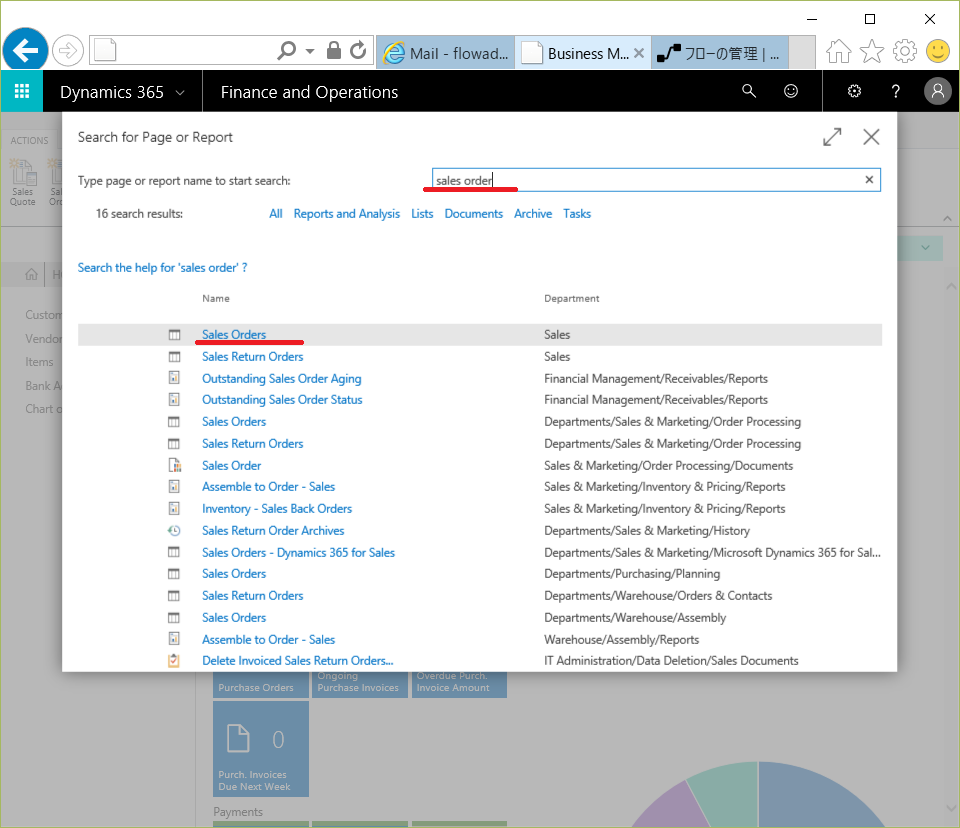Click the report icon next to Outstanding Sales Order Aging
960x828 pixels.
174,378
